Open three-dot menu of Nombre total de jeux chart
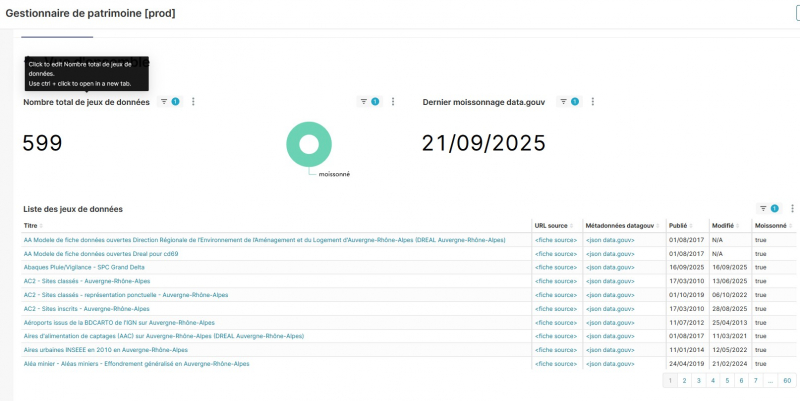The image size is (800, 401). pyautogui.click(x=193, y=102)
